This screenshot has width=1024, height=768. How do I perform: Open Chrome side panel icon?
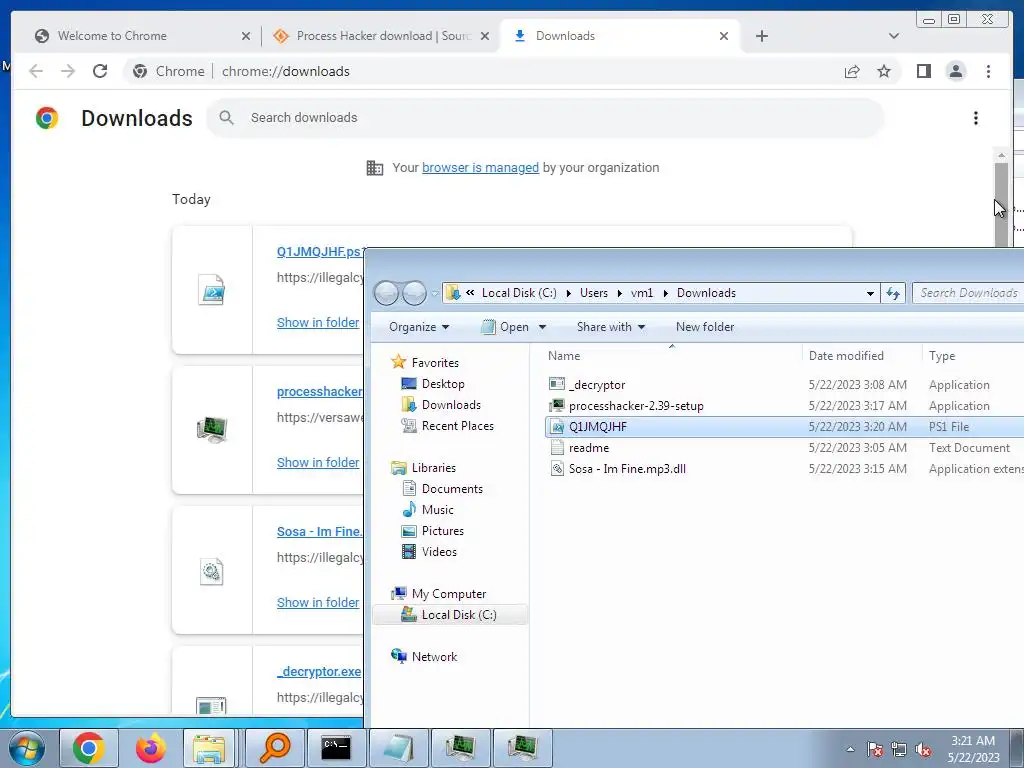(923, 71)
